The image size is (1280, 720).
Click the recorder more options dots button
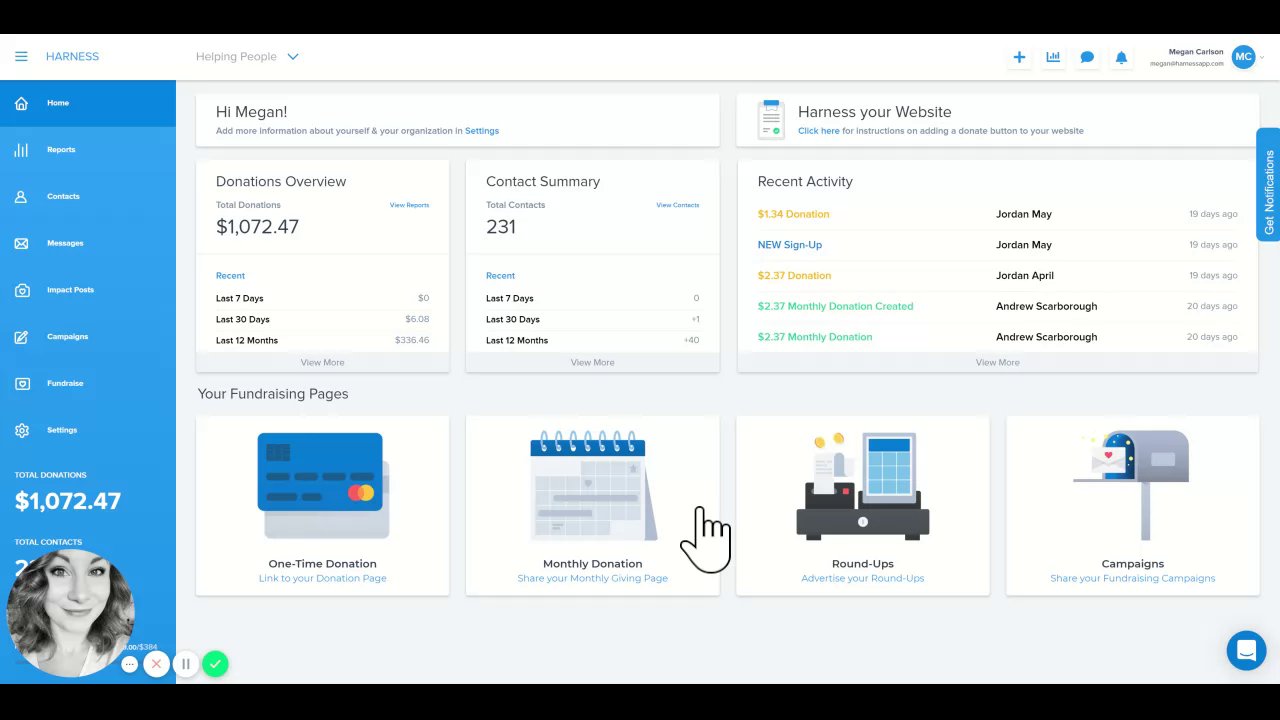click(129, 664)
